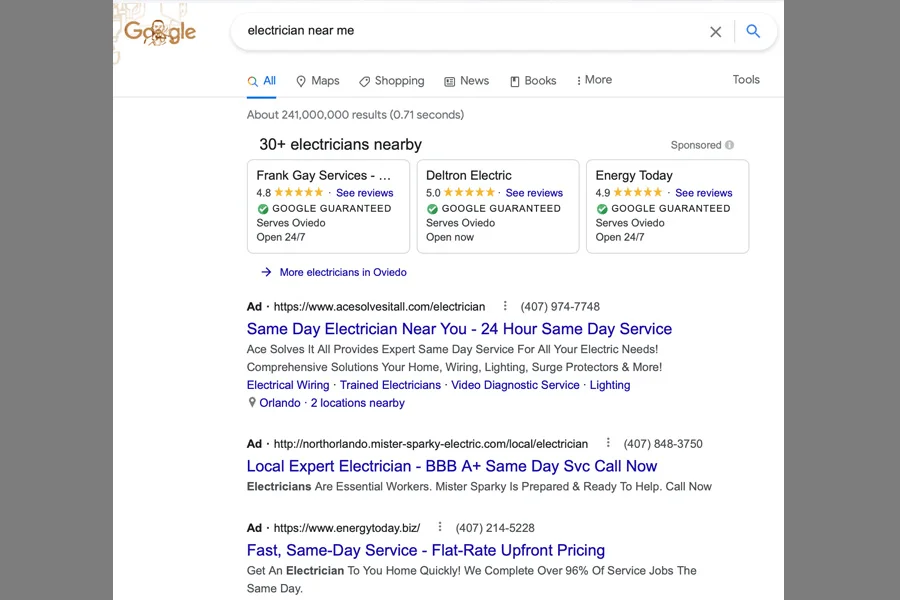Click phone number (407) 214-5228
Screen dimensions: 900x600
click(495, 528)
